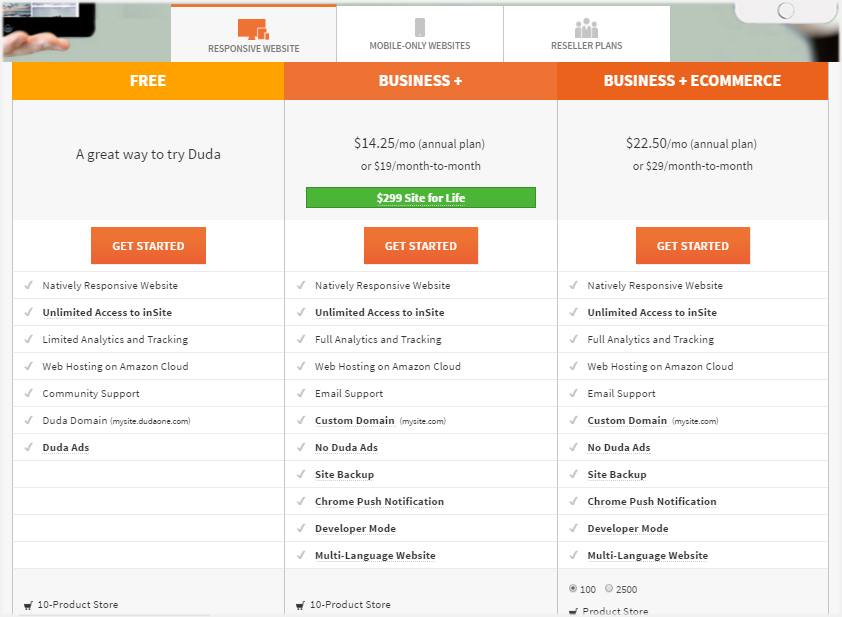Click Email Support in the Ecommerce plan
The image size is (842, 617).
[621, 394]
